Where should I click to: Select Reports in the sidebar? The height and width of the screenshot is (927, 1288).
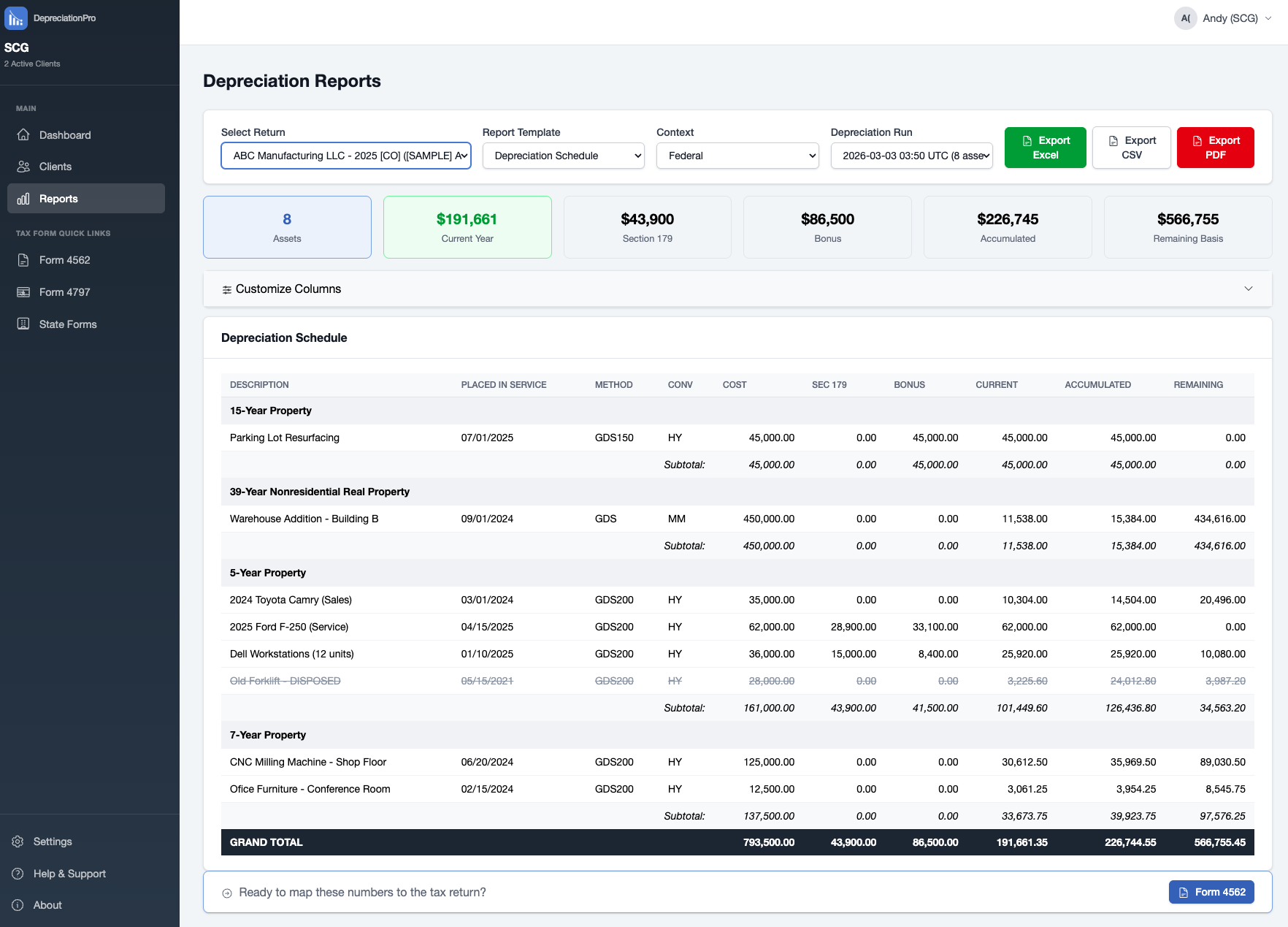click(86, 199)
